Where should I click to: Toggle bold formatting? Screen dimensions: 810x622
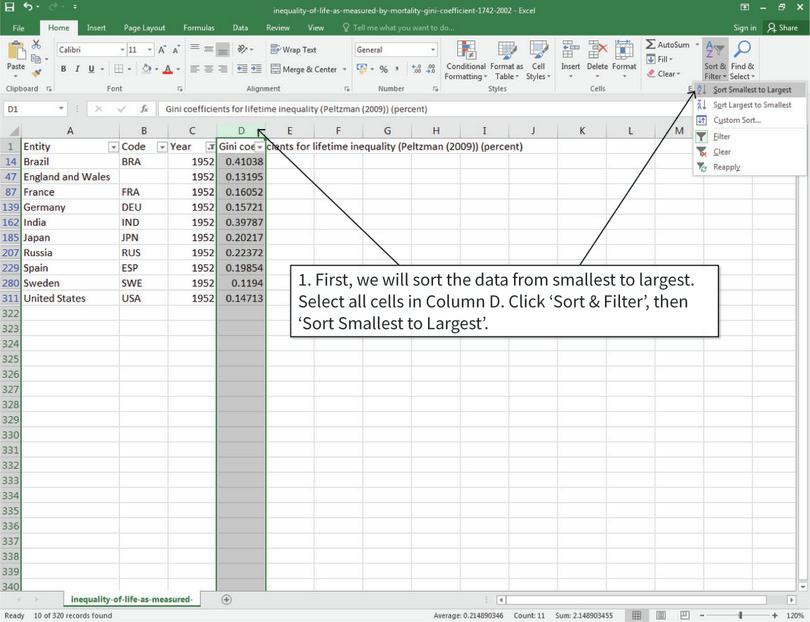[63, 69]
